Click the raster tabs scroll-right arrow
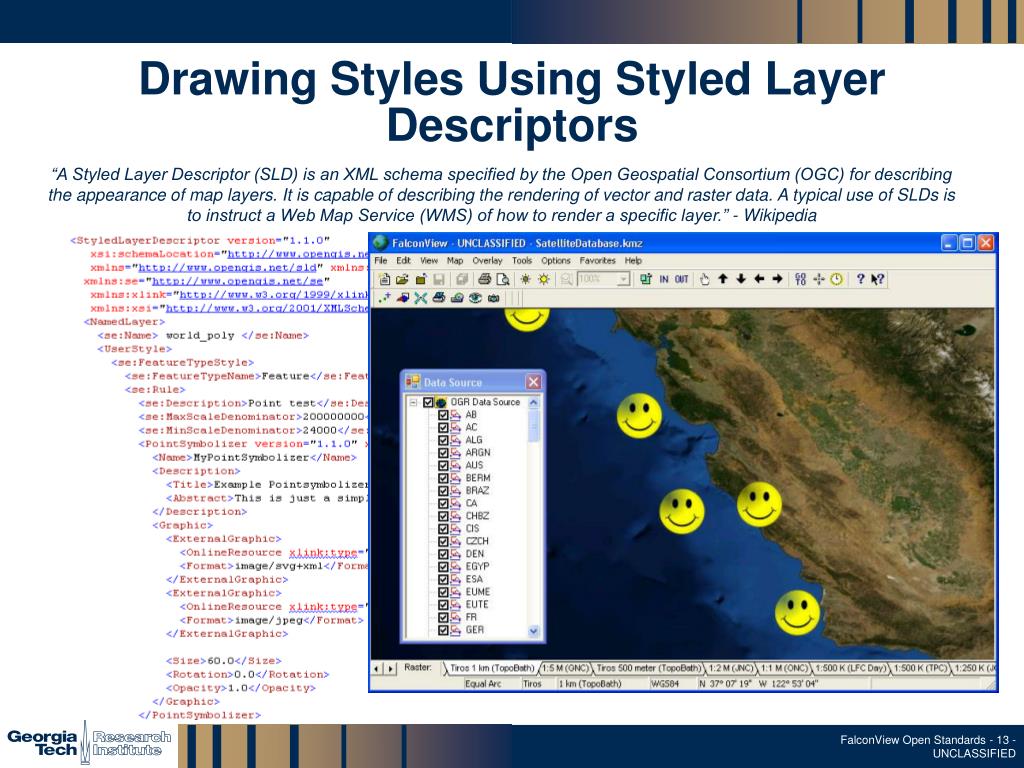1024x768 pixels. click(x=391, y=669)
